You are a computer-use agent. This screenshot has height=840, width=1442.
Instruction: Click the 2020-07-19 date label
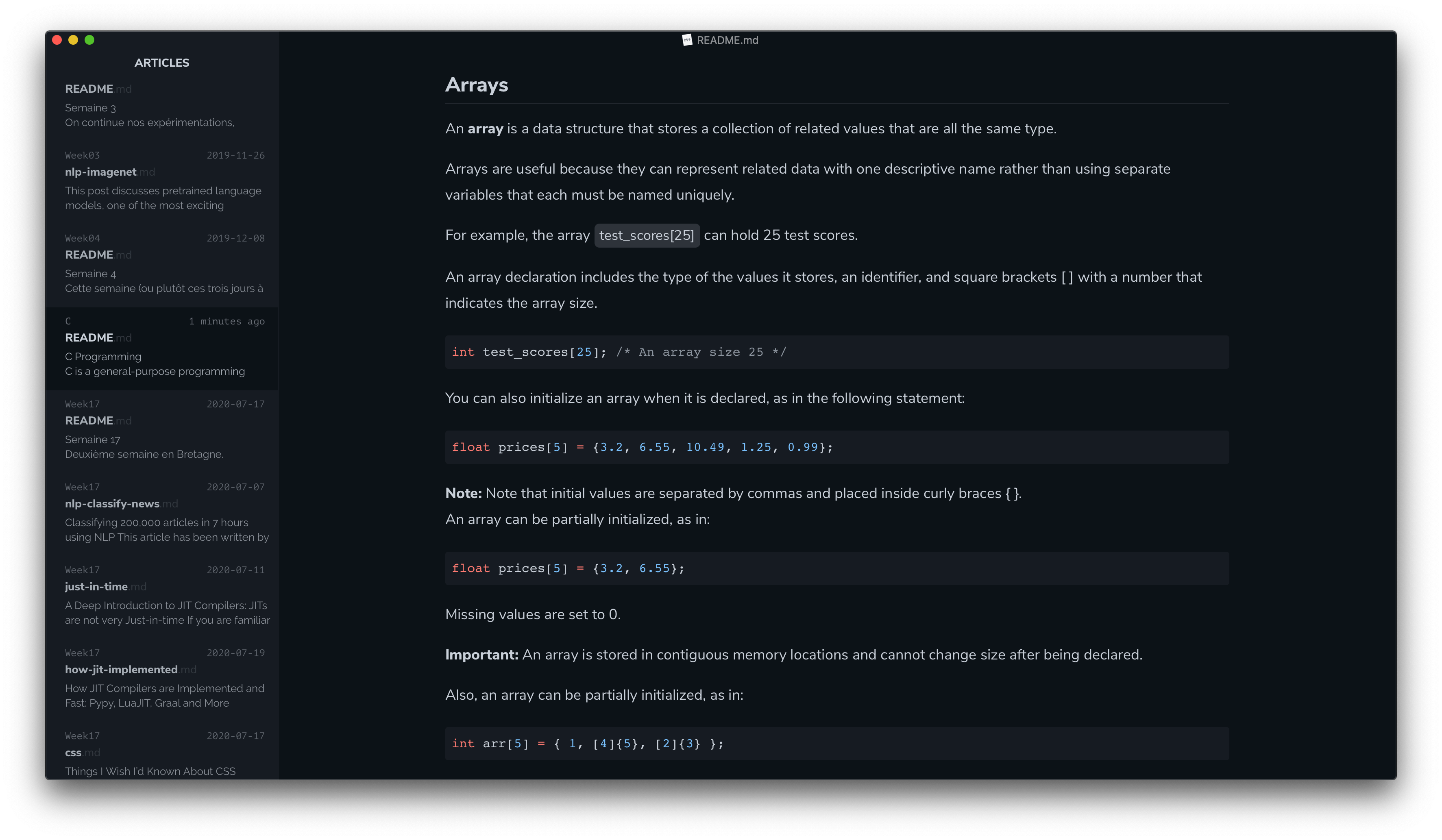236,653
